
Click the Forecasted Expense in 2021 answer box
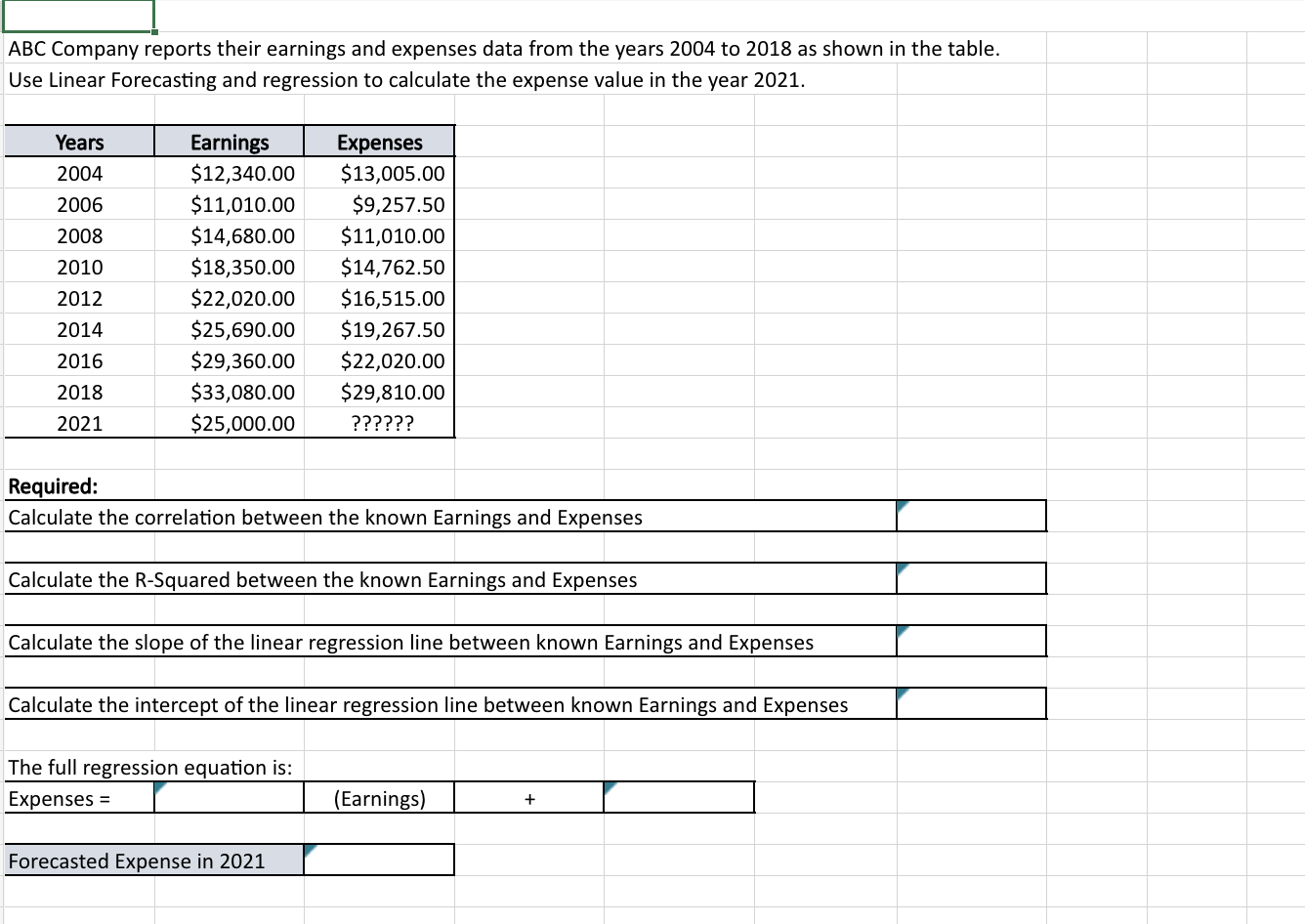point(379,861)
